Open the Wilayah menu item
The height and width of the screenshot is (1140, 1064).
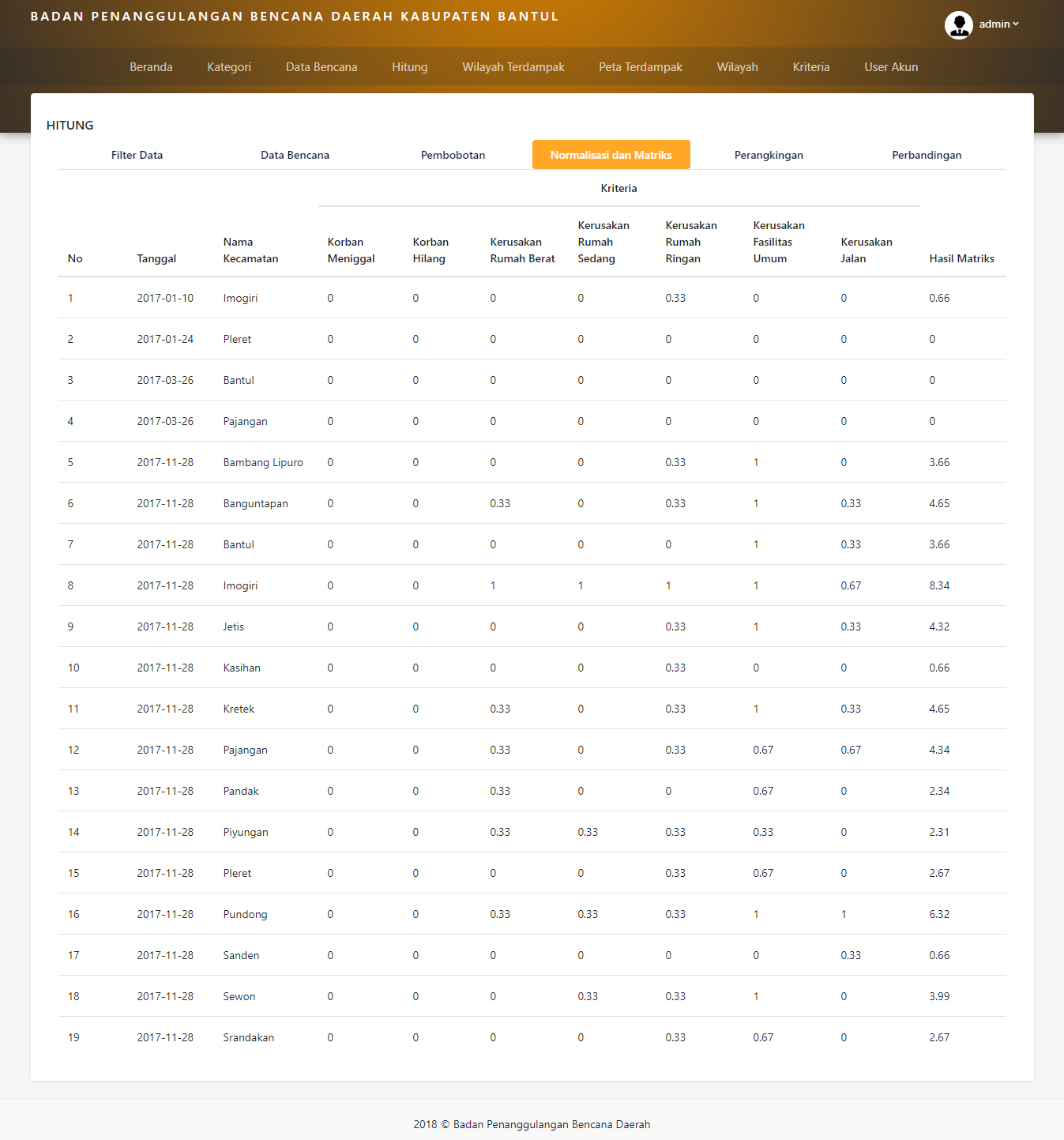click(x=737, y=67)
